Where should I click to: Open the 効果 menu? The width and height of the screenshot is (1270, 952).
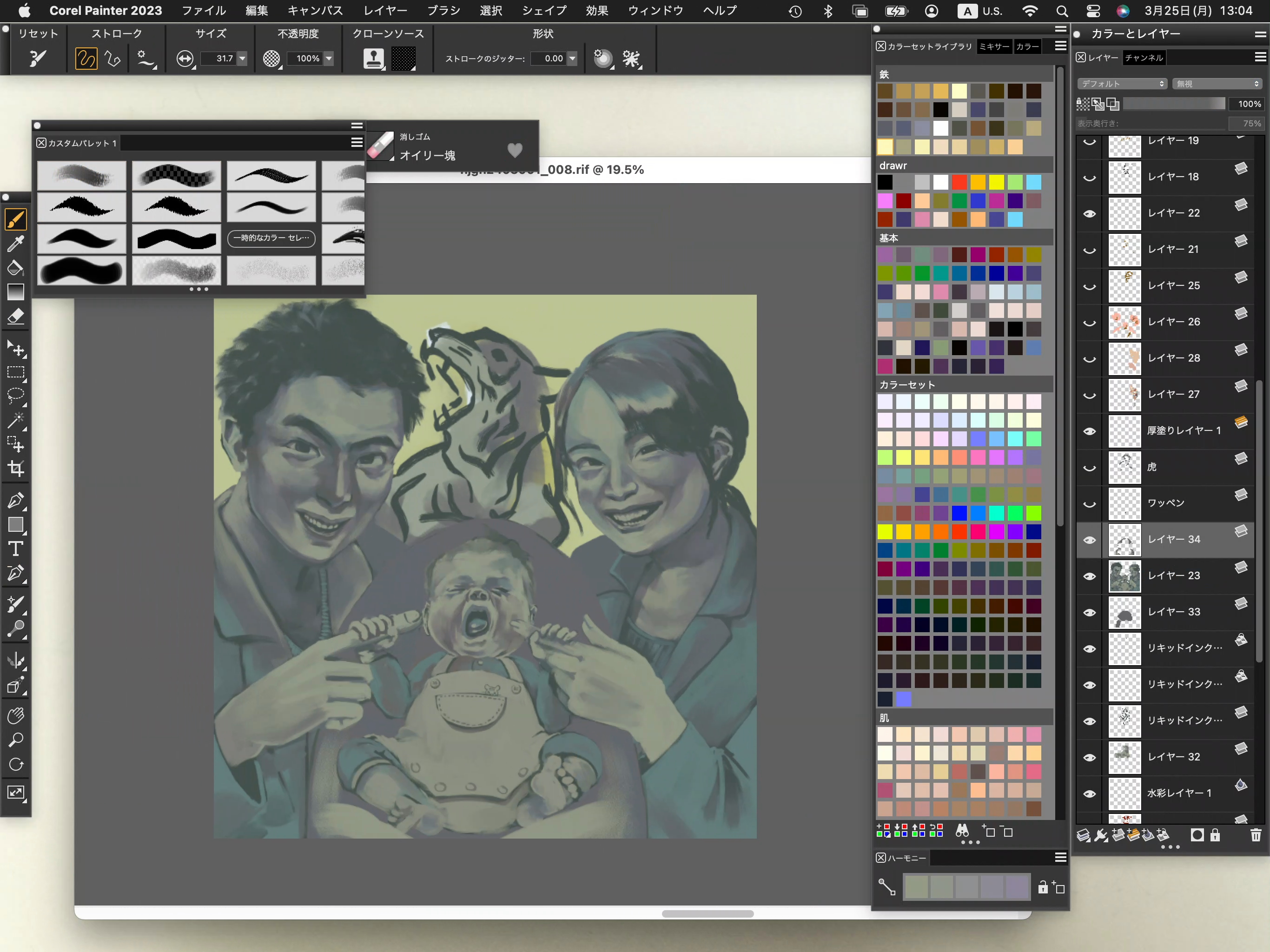pyautogui.click(x=597, y=10)
